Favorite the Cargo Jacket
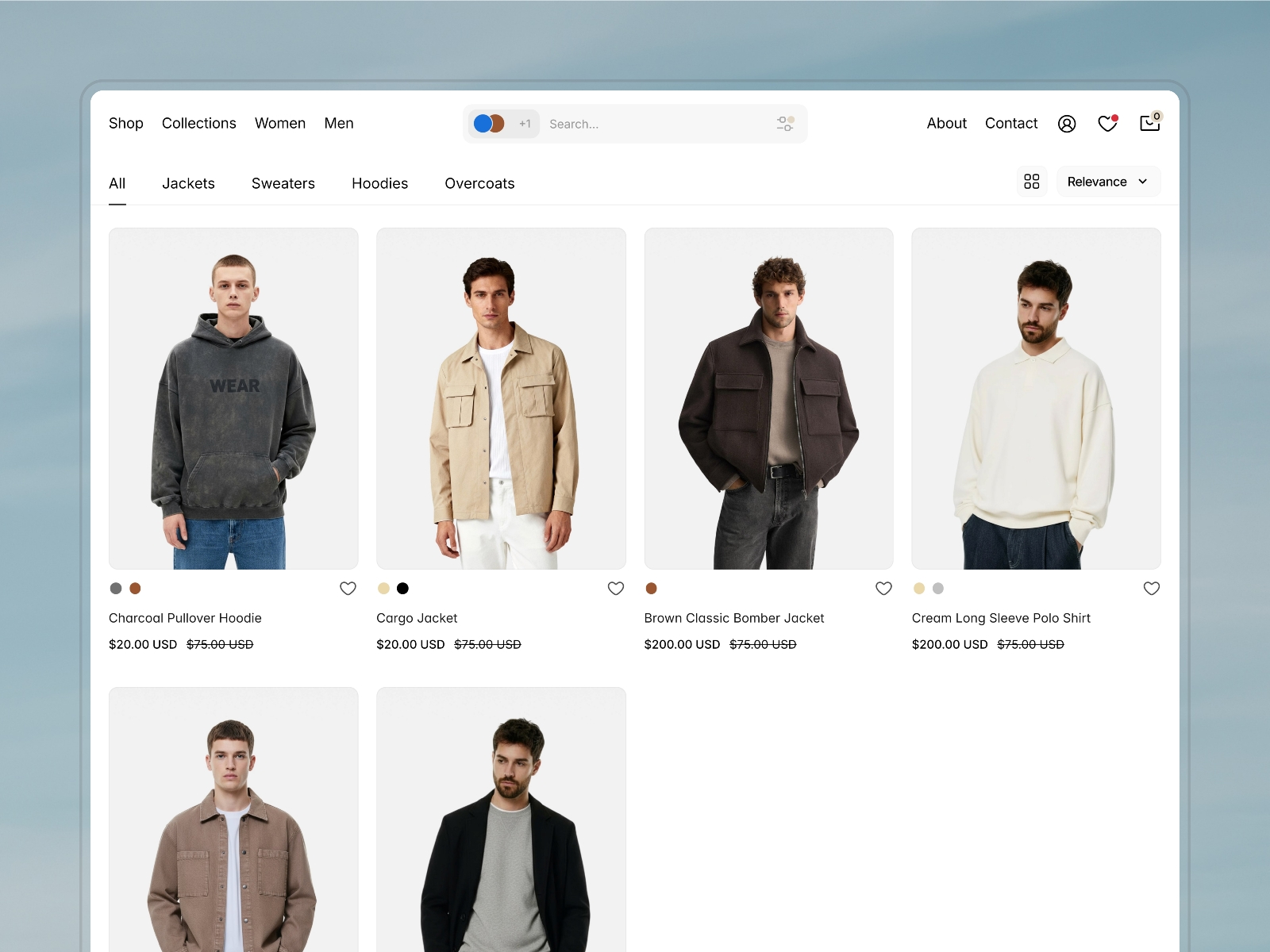1270x952 pixels. (x=616, y=589)
